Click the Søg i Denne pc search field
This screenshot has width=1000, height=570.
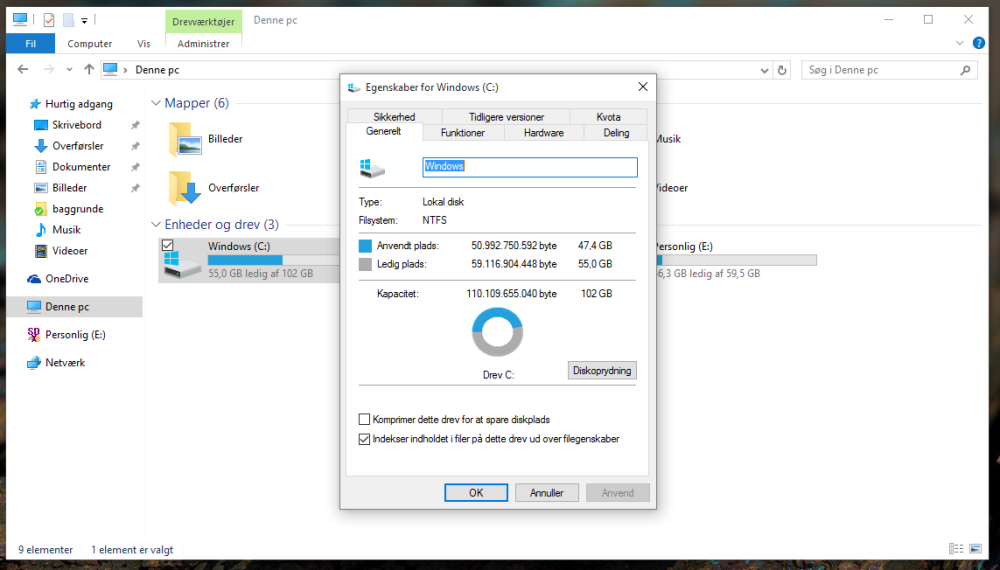click(x=881, y=70)
